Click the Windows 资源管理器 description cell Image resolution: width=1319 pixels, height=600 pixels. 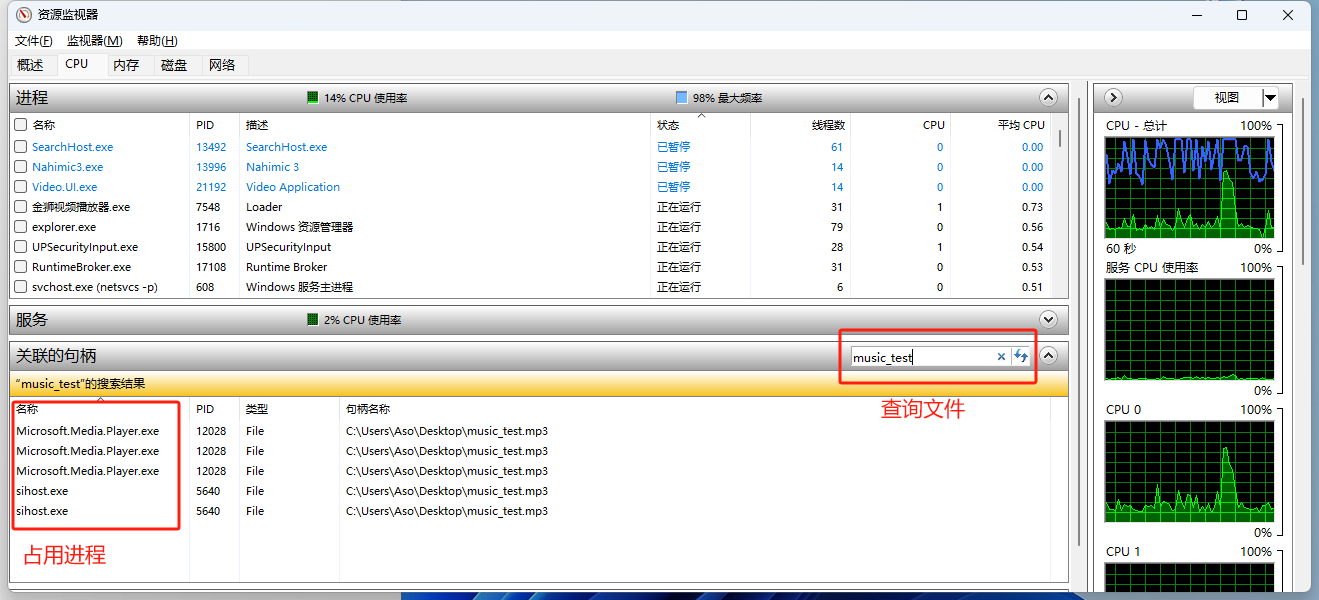pyautogui.click(x=299, y=227)
